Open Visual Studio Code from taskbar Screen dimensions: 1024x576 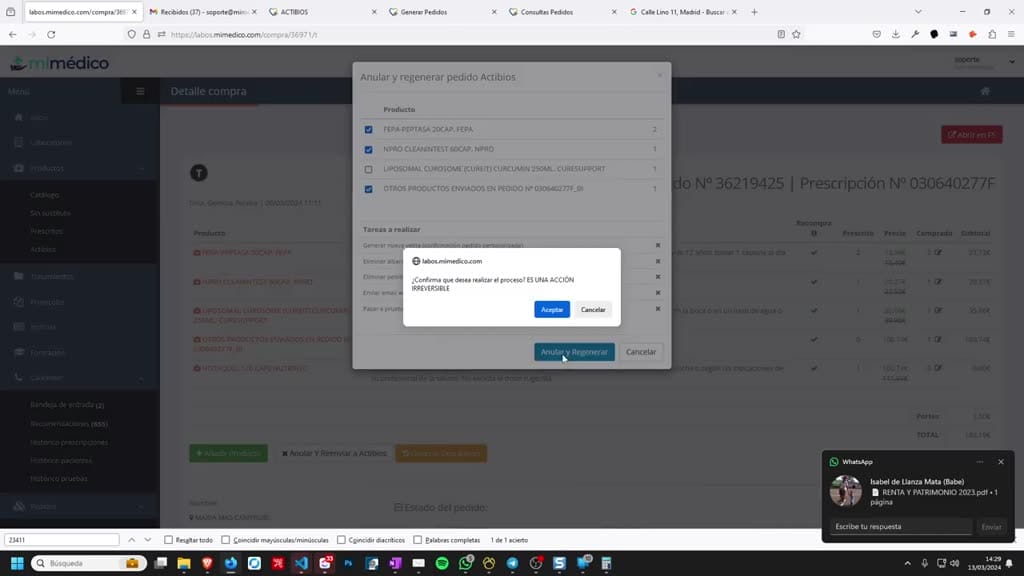(x=301, y=563)
